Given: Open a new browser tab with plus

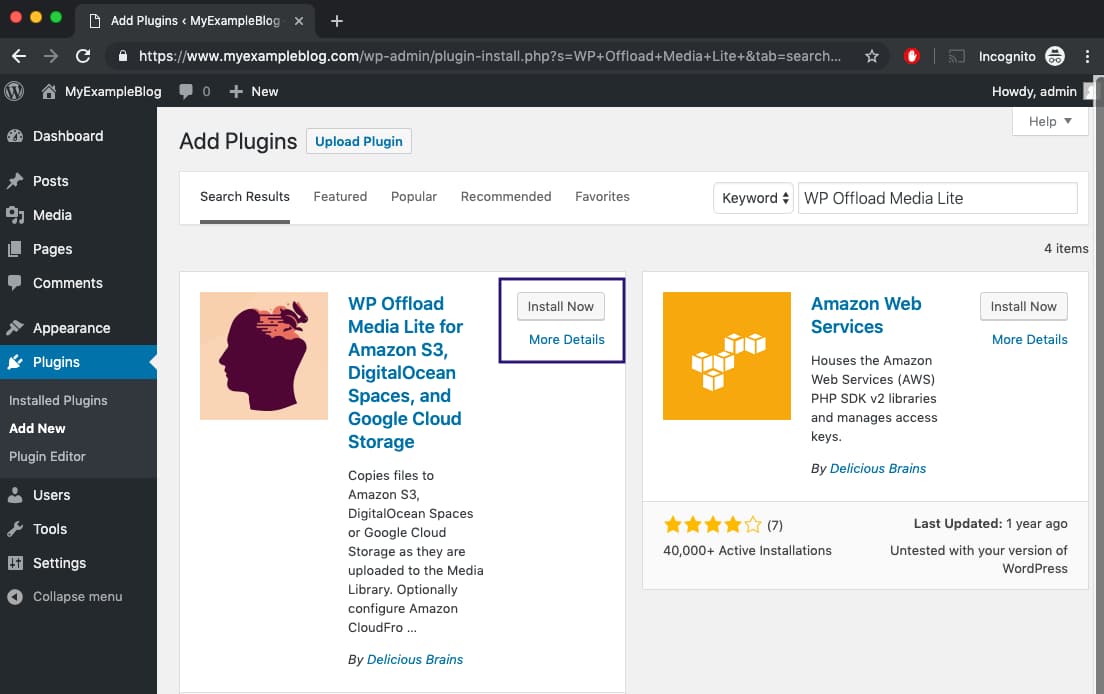Looking at the screenshot, I should (x=337, y=21).
